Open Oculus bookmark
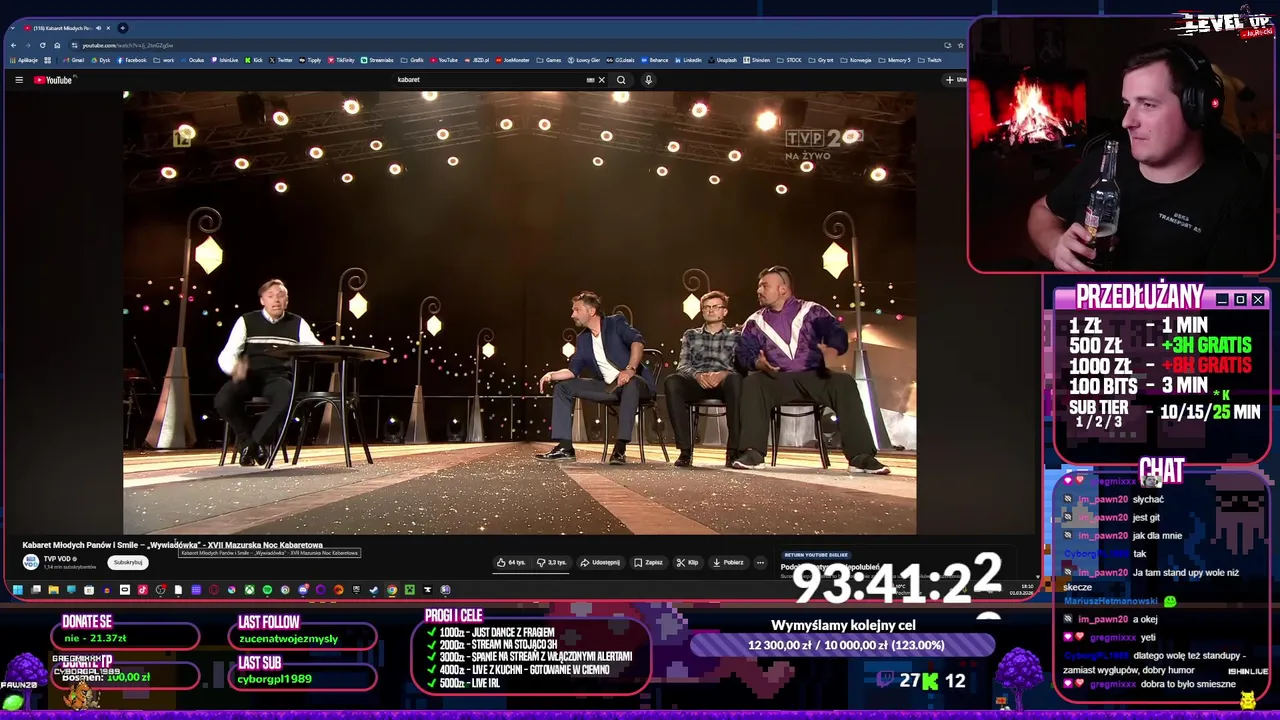Image resolution: width=1280 pixels, height=720 pixels. pos(192,60)
